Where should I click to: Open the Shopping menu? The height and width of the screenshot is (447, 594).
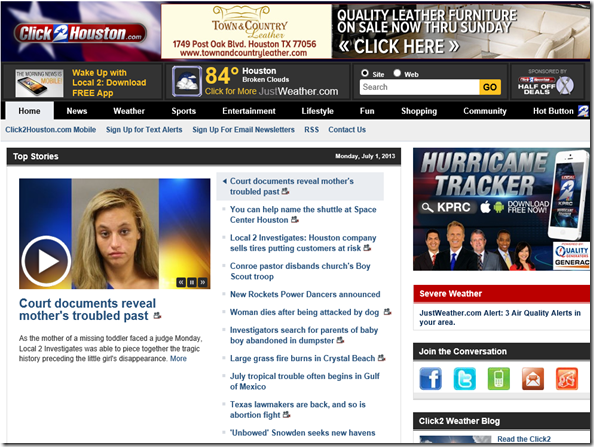419,111
